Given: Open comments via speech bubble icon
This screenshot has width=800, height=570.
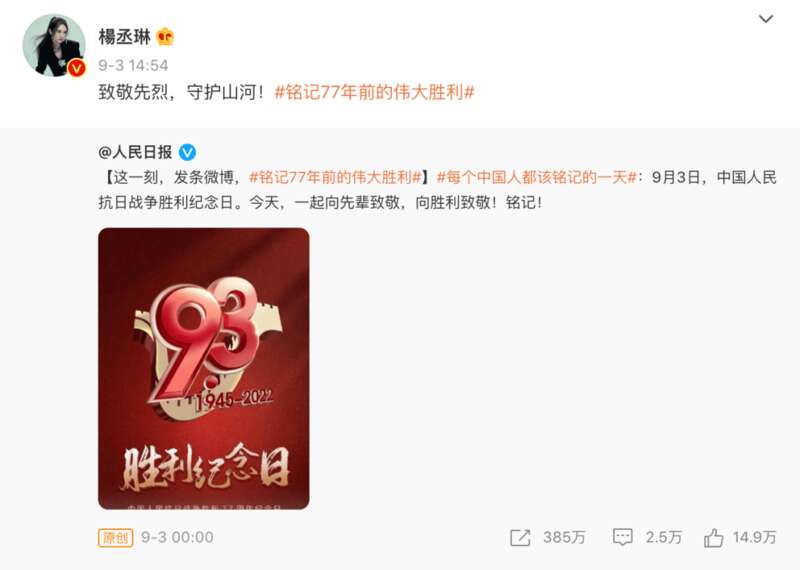Looking at the screenshot, I should point(622,537).
